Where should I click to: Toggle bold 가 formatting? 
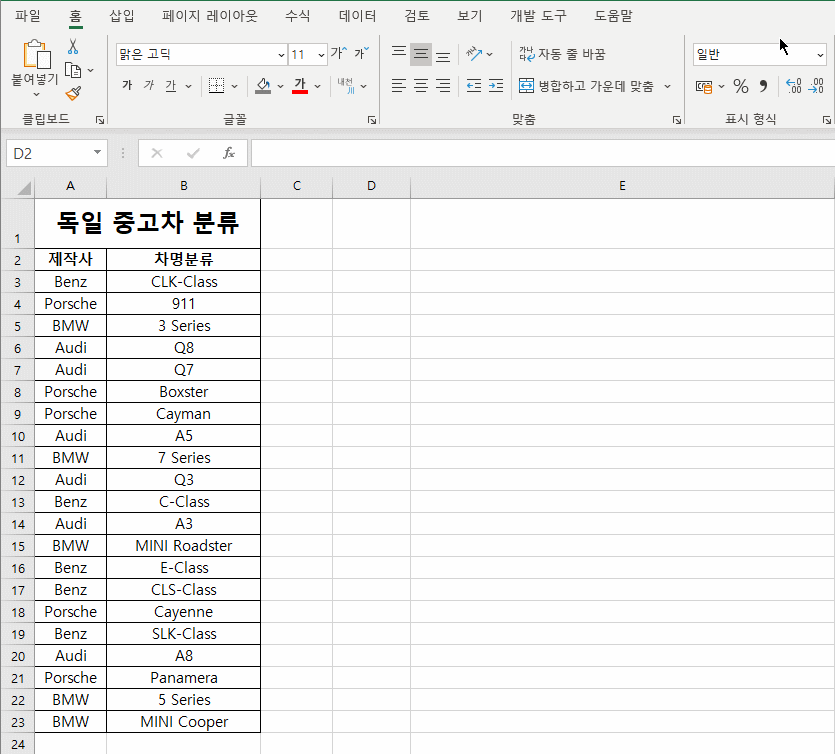click(127, 85)
